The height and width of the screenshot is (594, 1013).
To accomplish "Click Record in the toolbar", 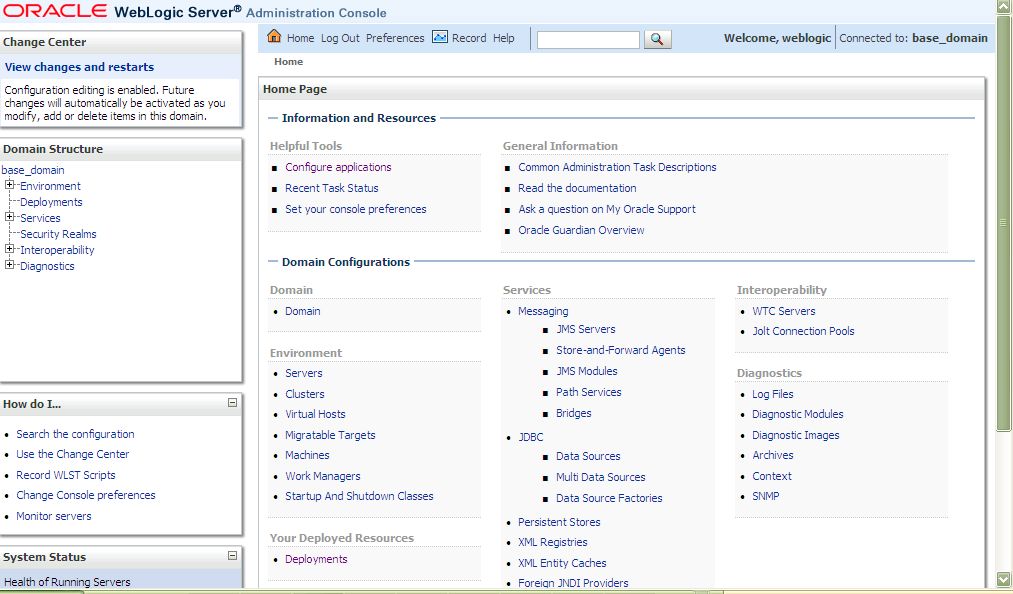I will click(x=469, y=38).
